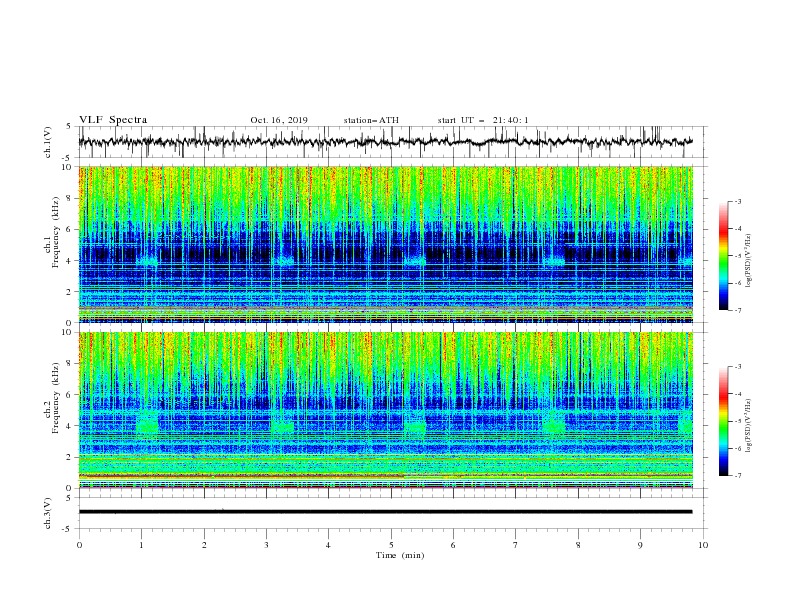Screen dimensions: 792x612
Task: Click the lower colorbar "log(PSD)(V²/Hz)" label
Action: click(x=748, y=426)
